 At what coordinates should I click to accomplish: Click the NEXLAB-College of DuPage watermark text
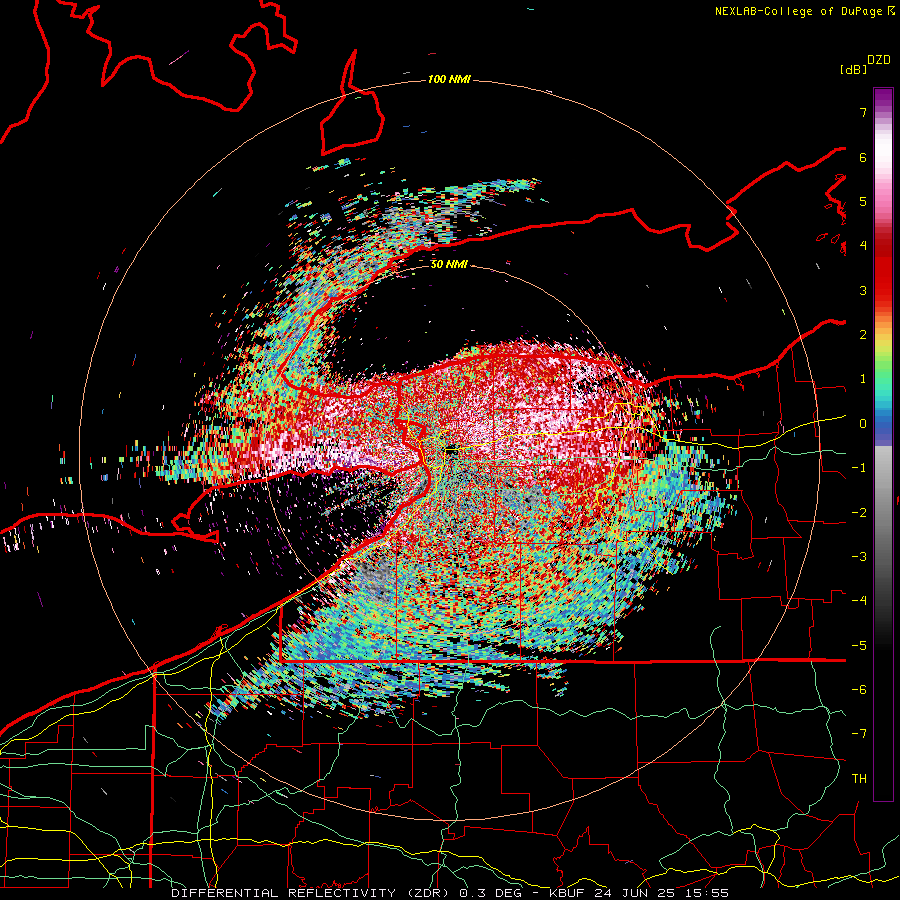pos(799,11)
